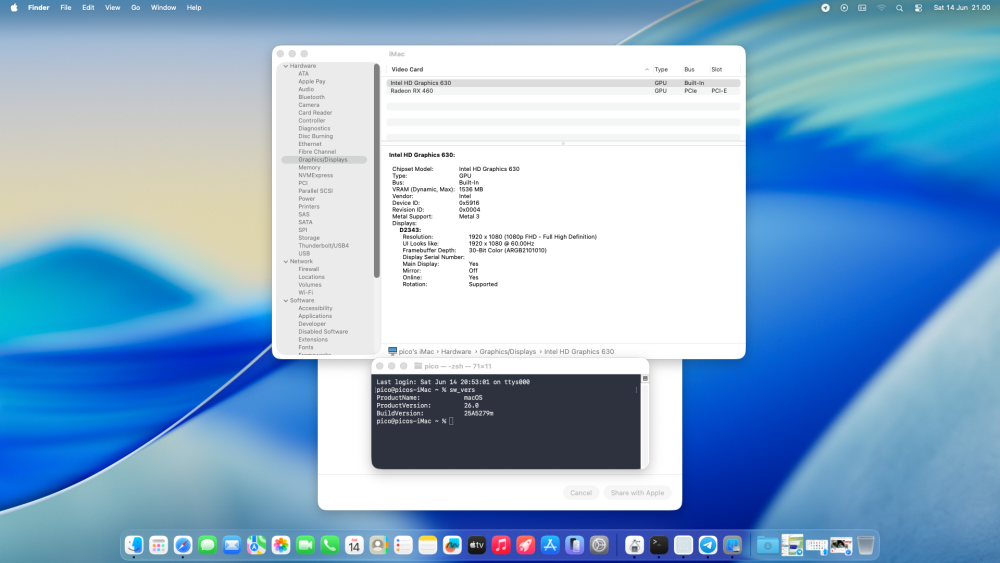Screen dimensions: 1000x563
Task: Open the Help menu
Action: (194, 8)
